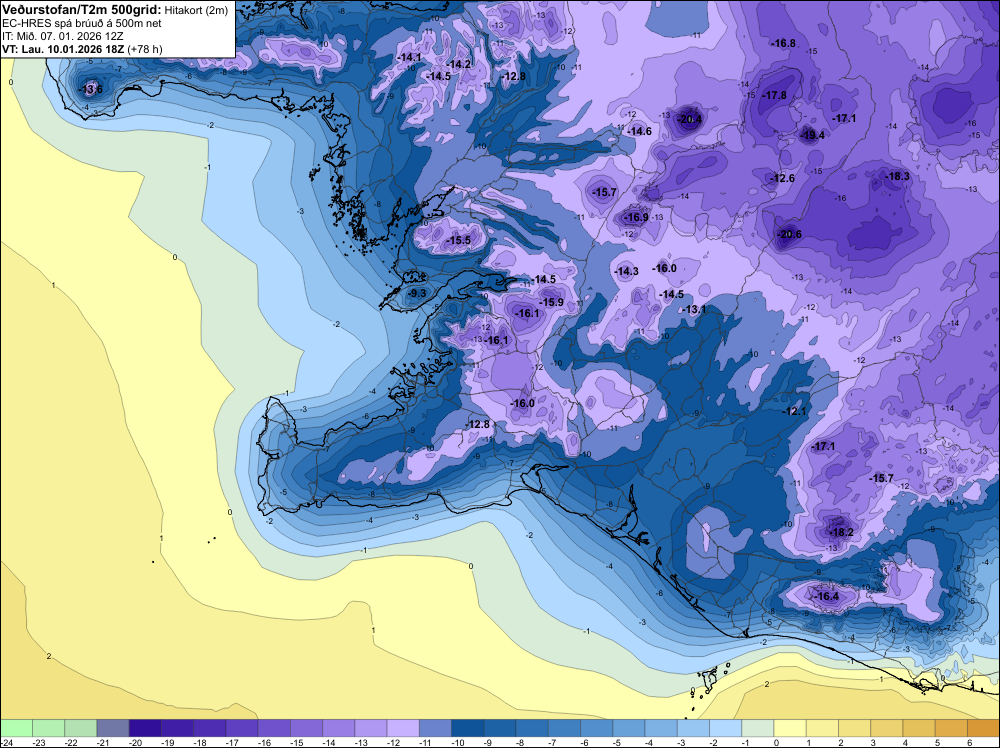Click the -14.6 temperature value
Viewport: 1000px width, 748px height.
(x=639, y=131)
